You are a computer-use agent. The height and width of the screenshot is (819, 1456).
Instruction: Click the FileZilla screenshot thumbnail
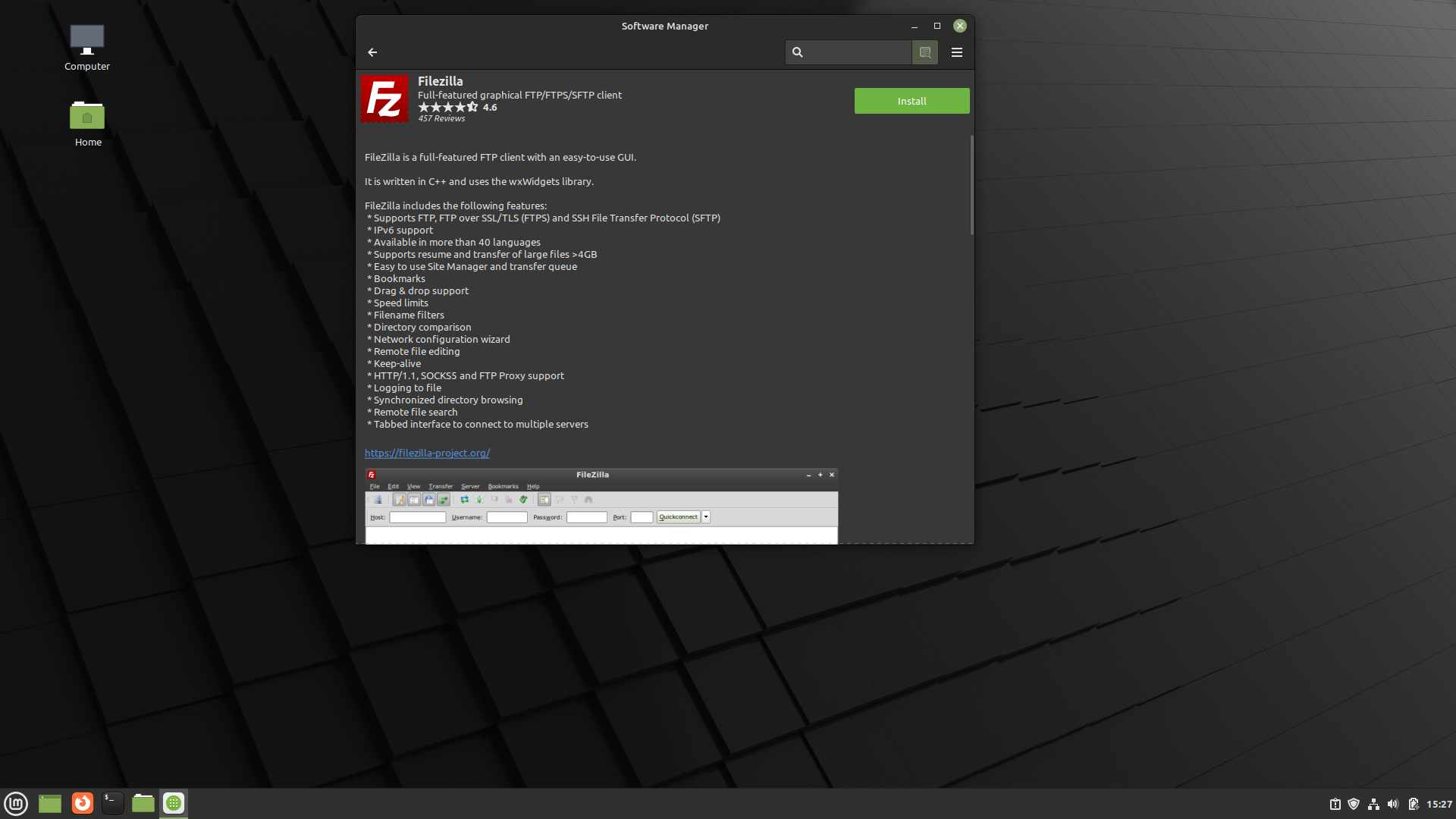tap(601, 506)
